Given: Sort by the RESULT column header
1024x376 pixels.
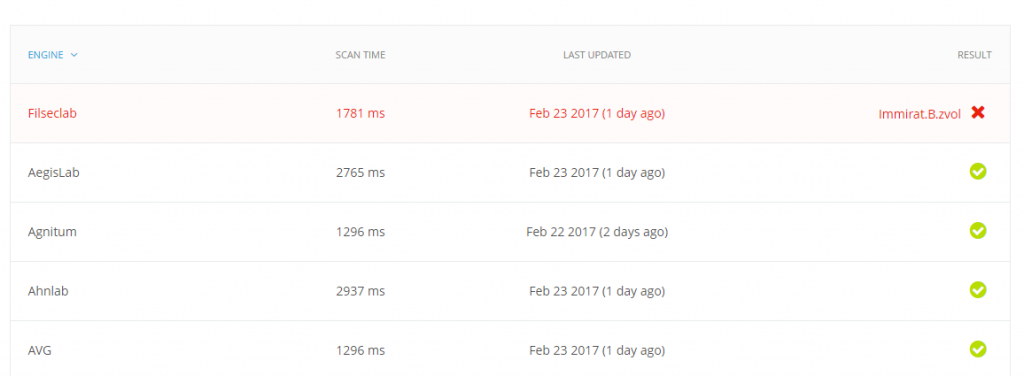Looking at the screenshot, I should point(974,55).
